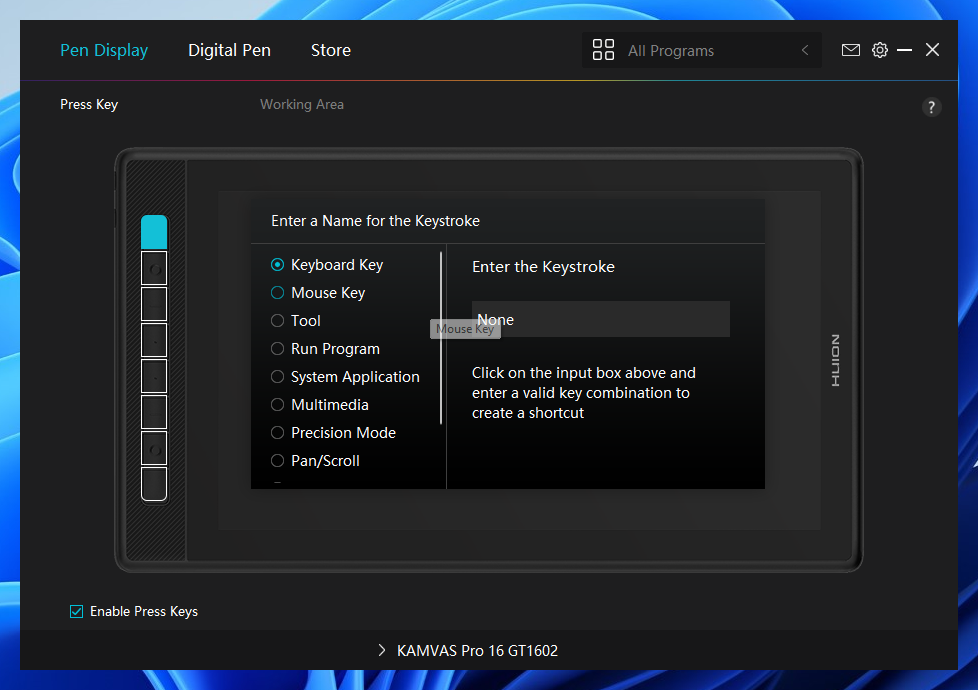Uncheck Enable Press Keys checkbox
978x690 pixels.
(x=76, y=611)
